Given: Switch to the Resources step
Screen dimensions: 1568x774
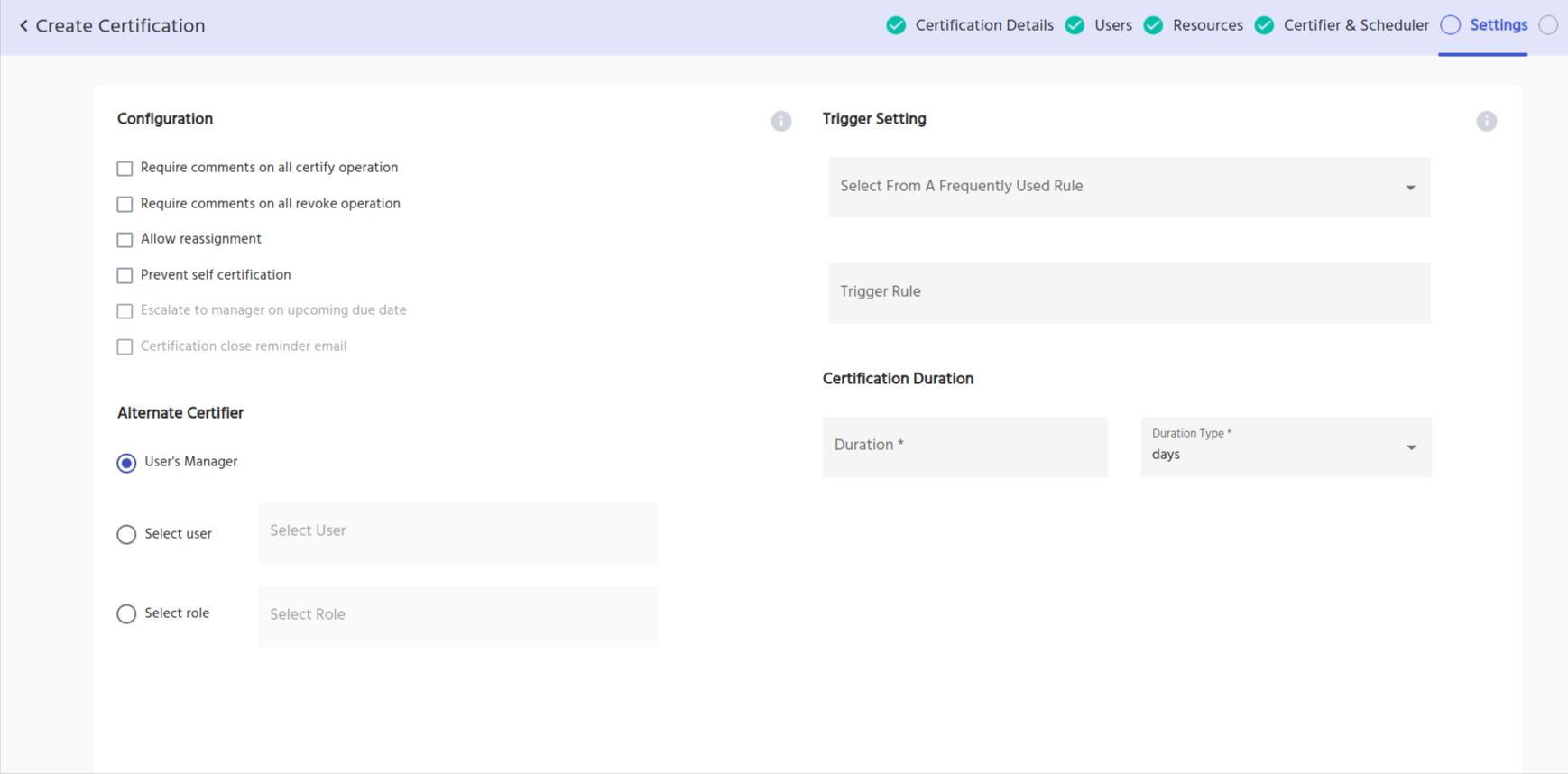Looking at the screenshot, I should pyautogui.click(x=1207, y=25).
